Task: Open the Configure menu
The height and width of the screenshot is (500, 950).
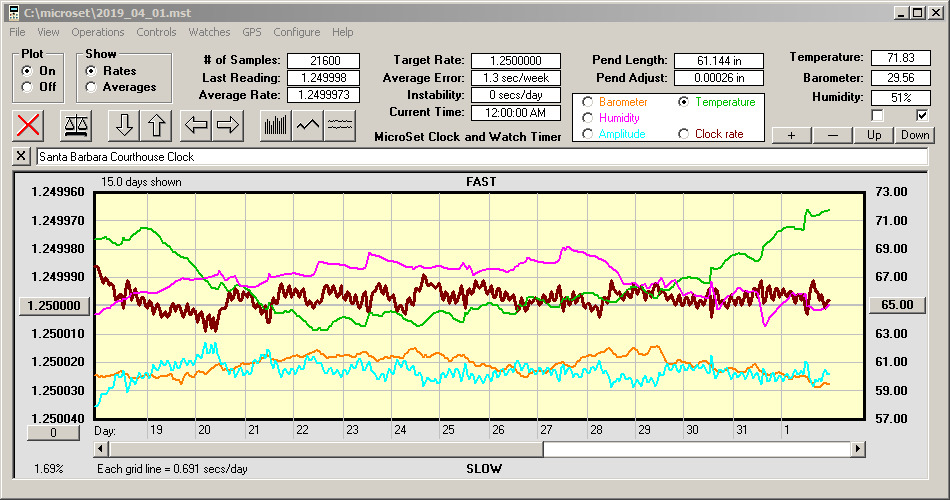Action: tap(297, 32)
